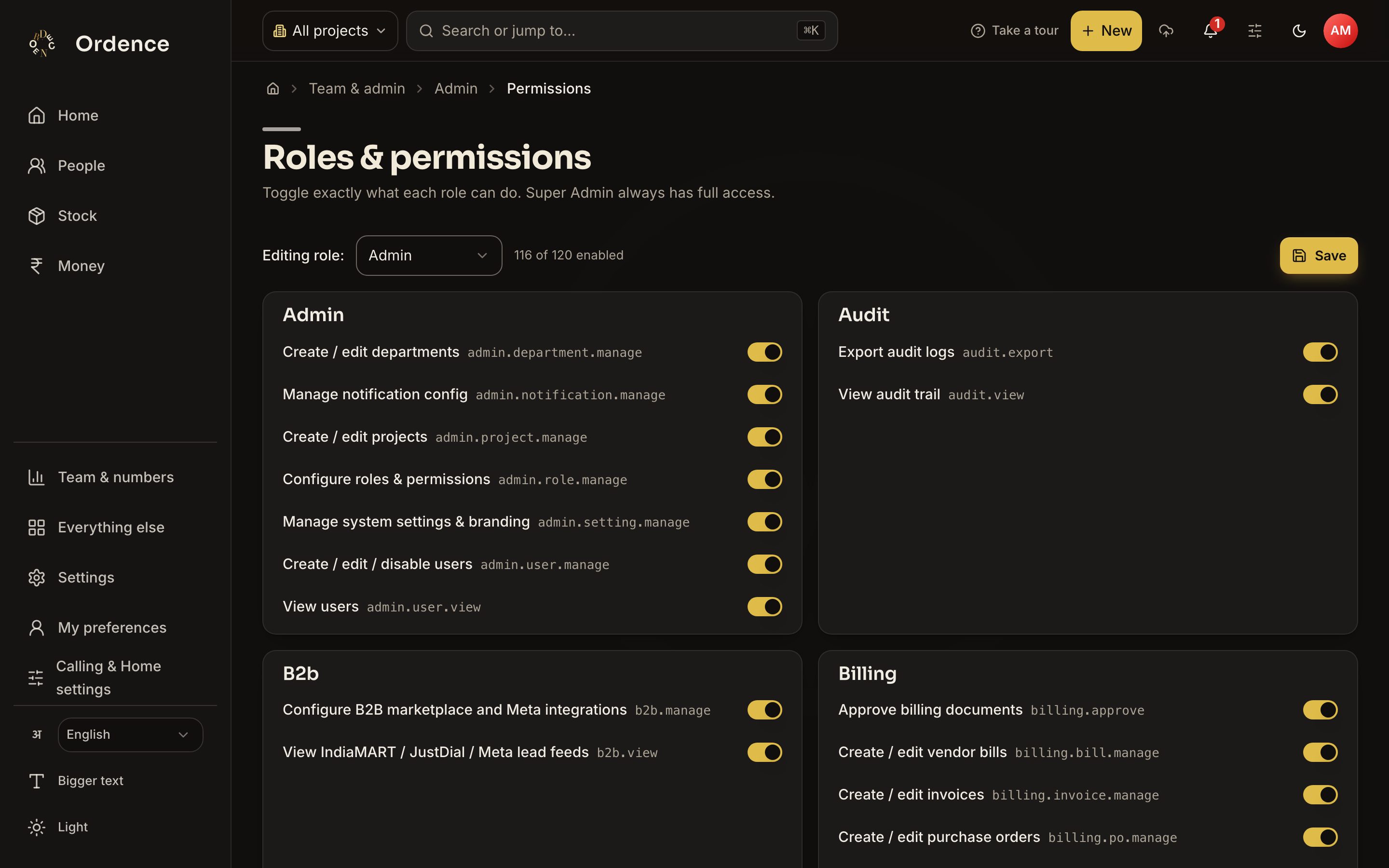This screenshot has height=868, width=1389.
Task: Toggle Export audit logs permission
Action: coord(1320,352)
